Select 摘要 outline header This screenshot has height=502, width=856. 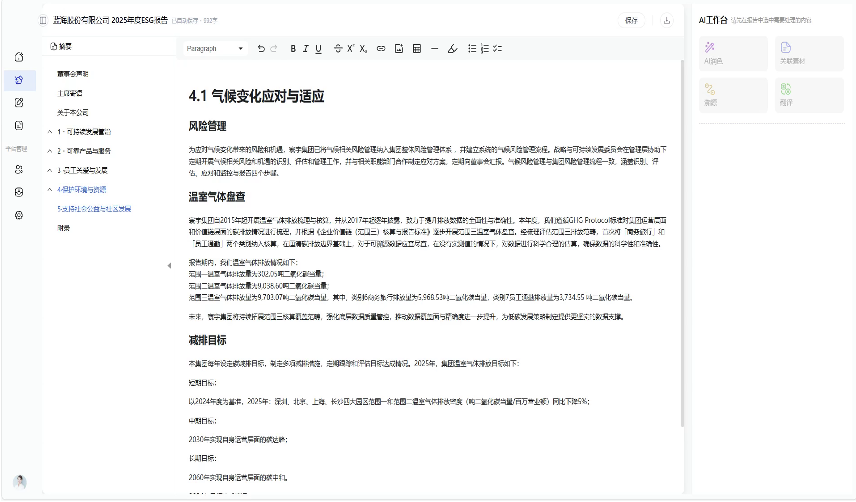pos(61,46)
